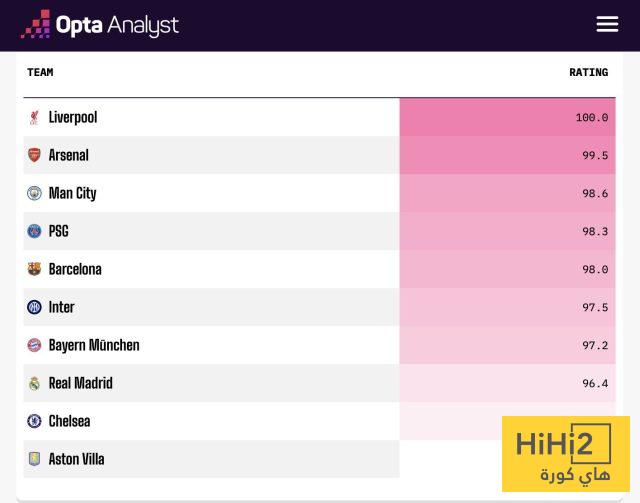
Task: Click the Aston Villa club crest
Action: pyautogui.click(x=34, y=460)
